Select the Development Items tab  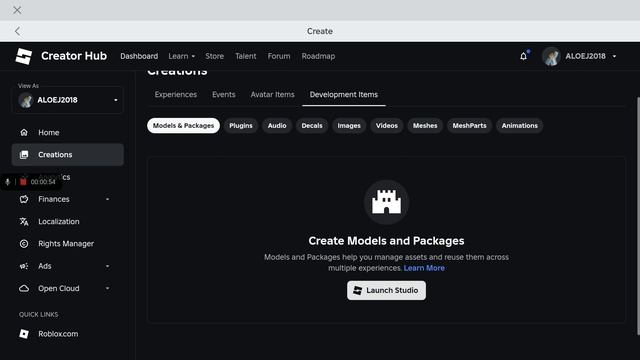tap(344, 95)
